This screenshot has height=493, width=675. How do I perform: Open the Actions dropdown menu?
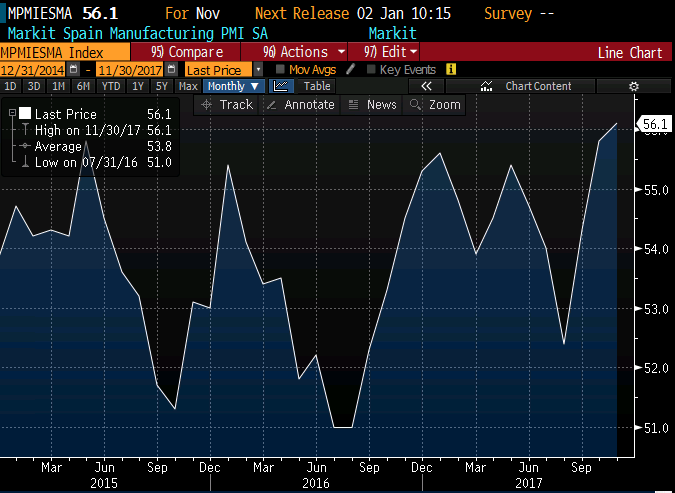pyautogui.click(x=304, y=52)
